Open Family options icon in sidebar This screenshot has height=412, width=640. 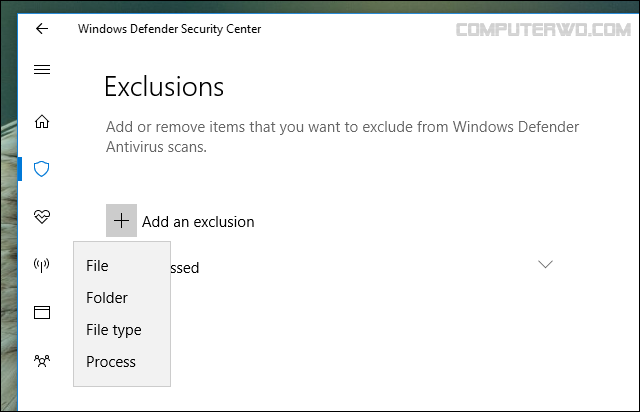coord(41,360)
